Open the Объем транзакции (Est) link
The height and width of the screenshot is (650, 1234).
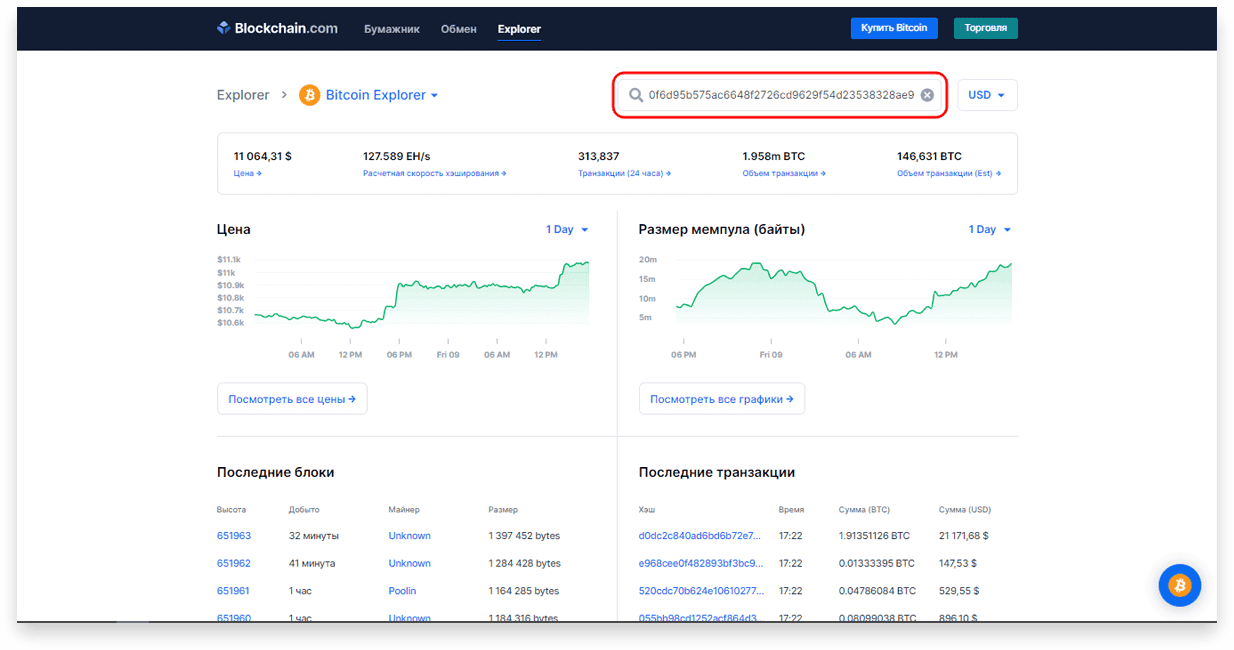949,173
